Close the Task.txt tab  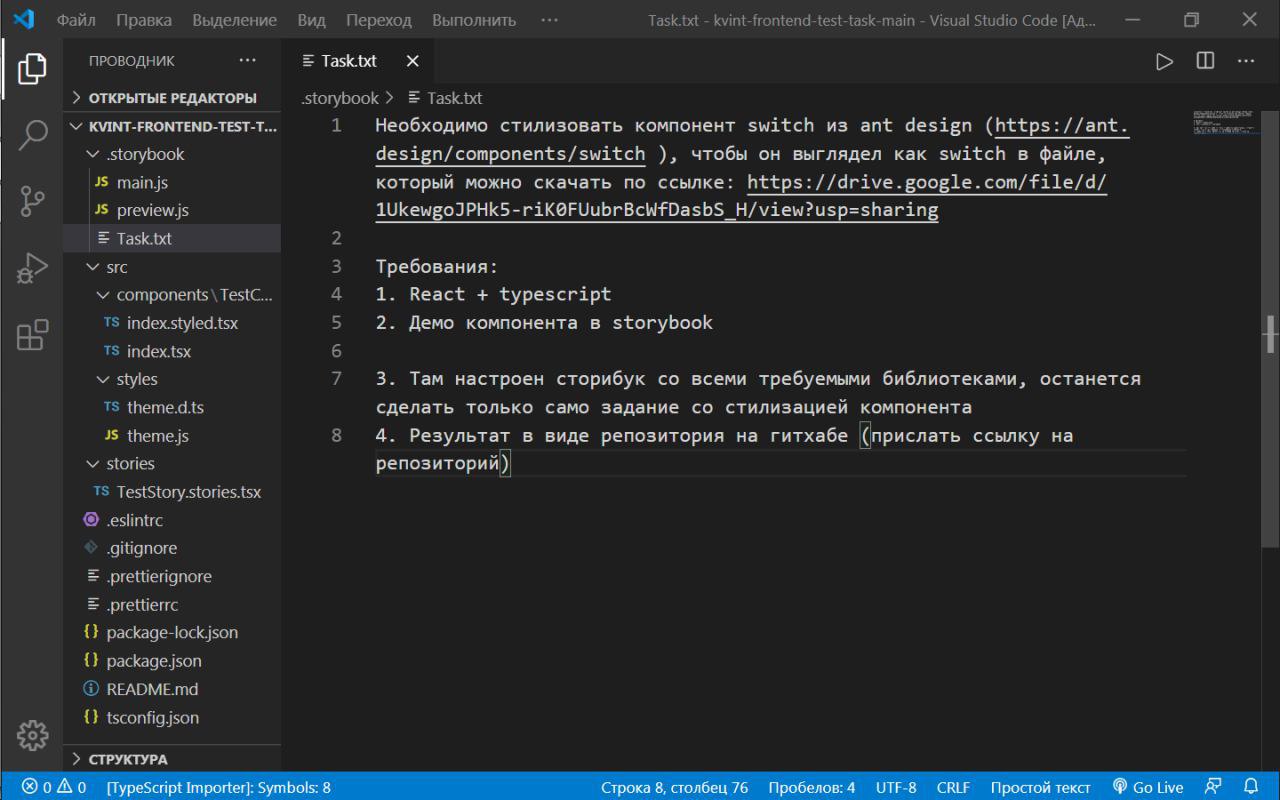tap(412, 61)
